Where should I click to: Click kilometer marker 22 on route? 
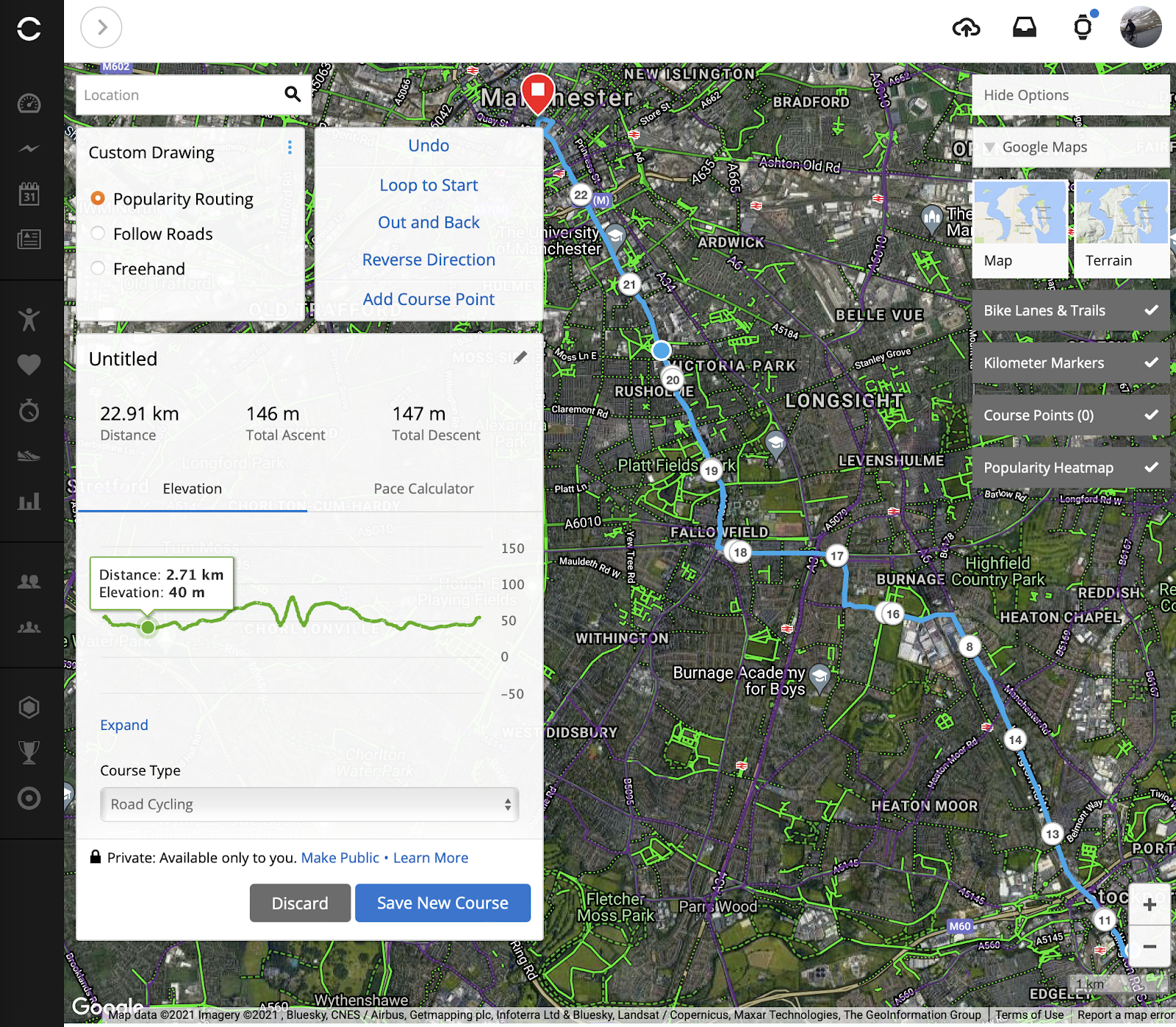[581, 195]
